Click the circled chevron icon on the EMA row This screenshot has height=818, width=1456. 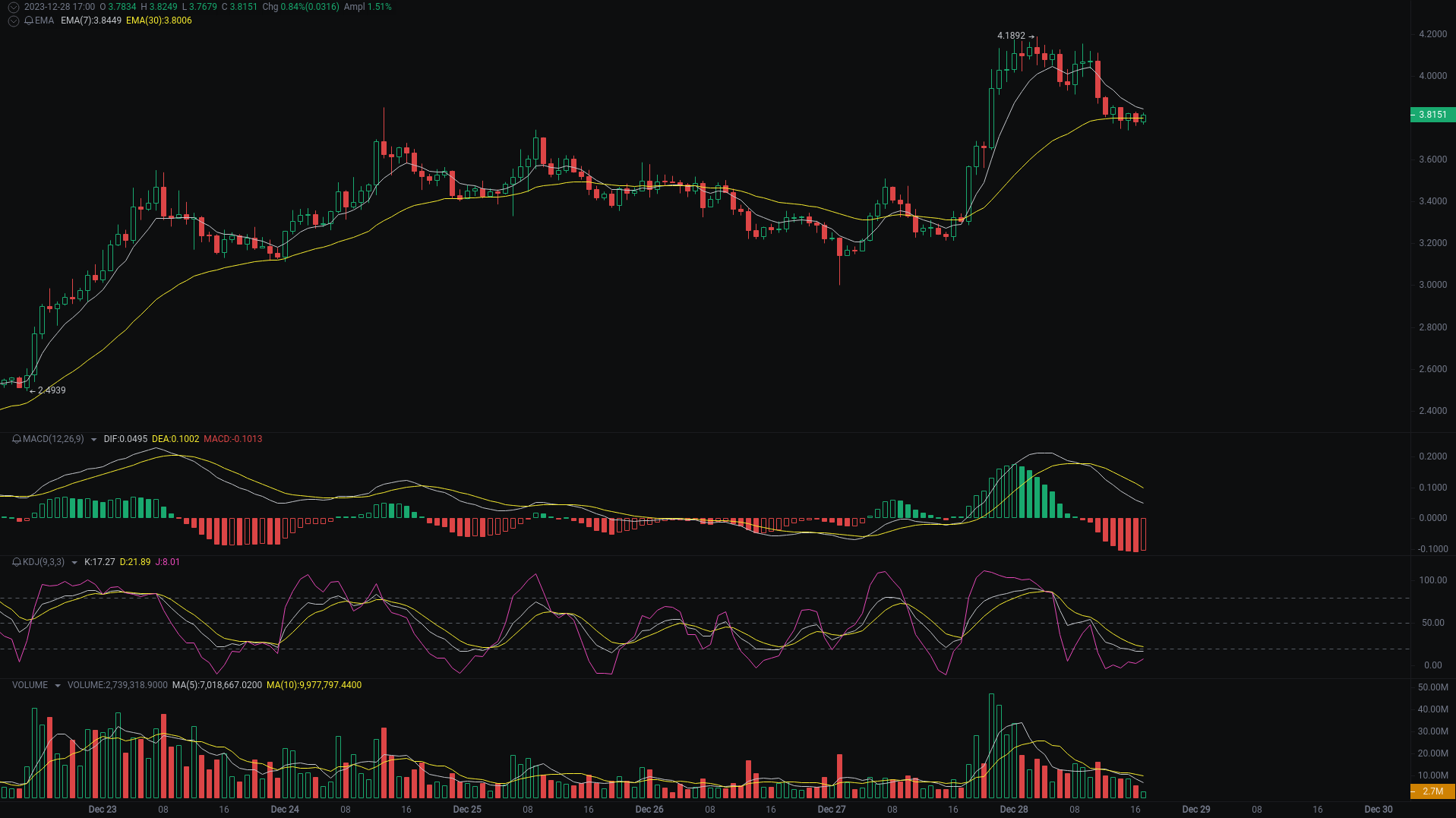point(13,21)
